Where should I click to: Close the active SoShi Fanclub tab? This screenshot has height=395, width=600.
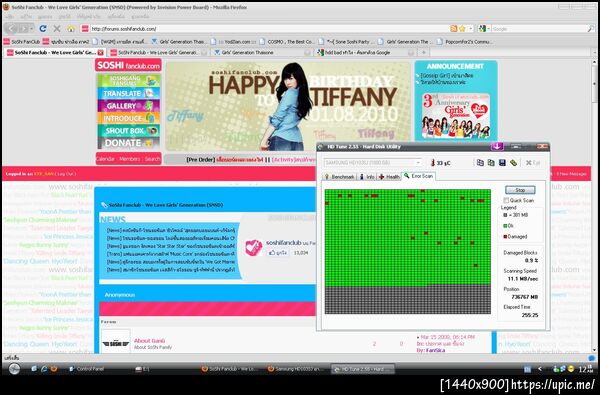(x=100, y=52)
